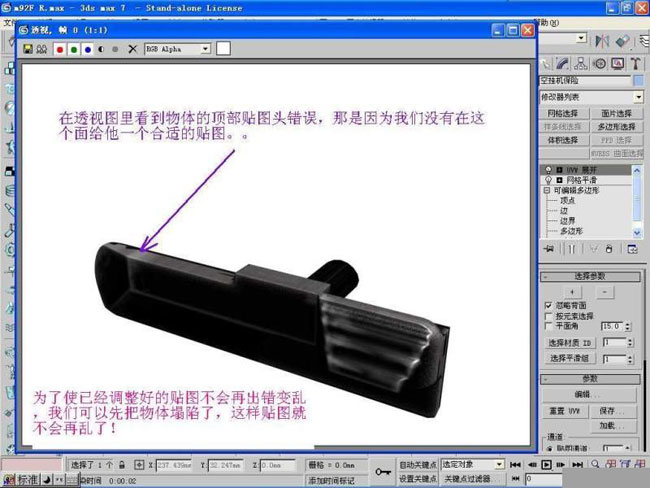Click the object name input field
This screenshot has height=488, width=650.
click(x=585, y=80)
